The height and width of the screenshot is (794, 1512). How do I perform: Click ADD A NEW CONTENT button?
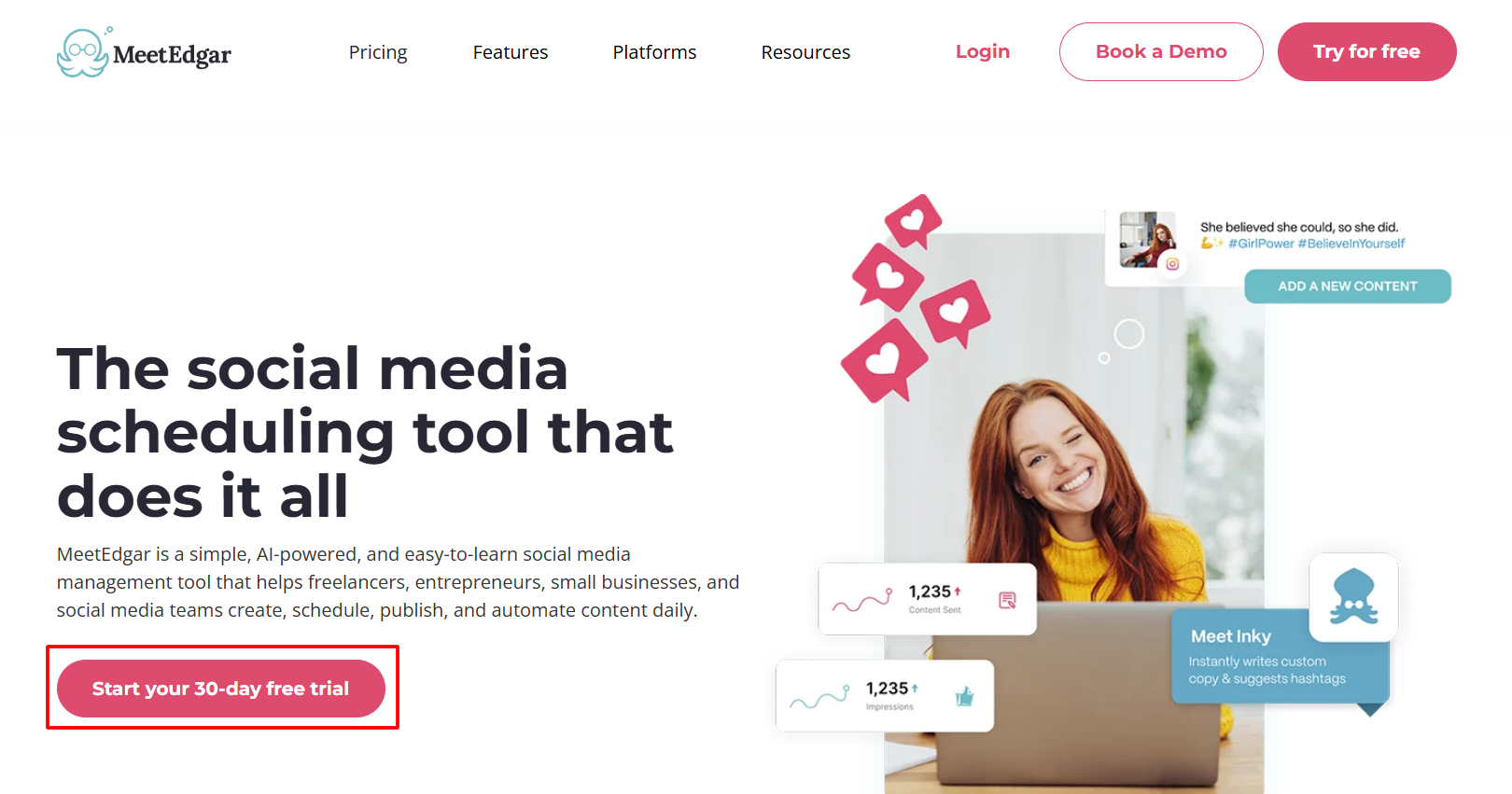point(1348,286)
